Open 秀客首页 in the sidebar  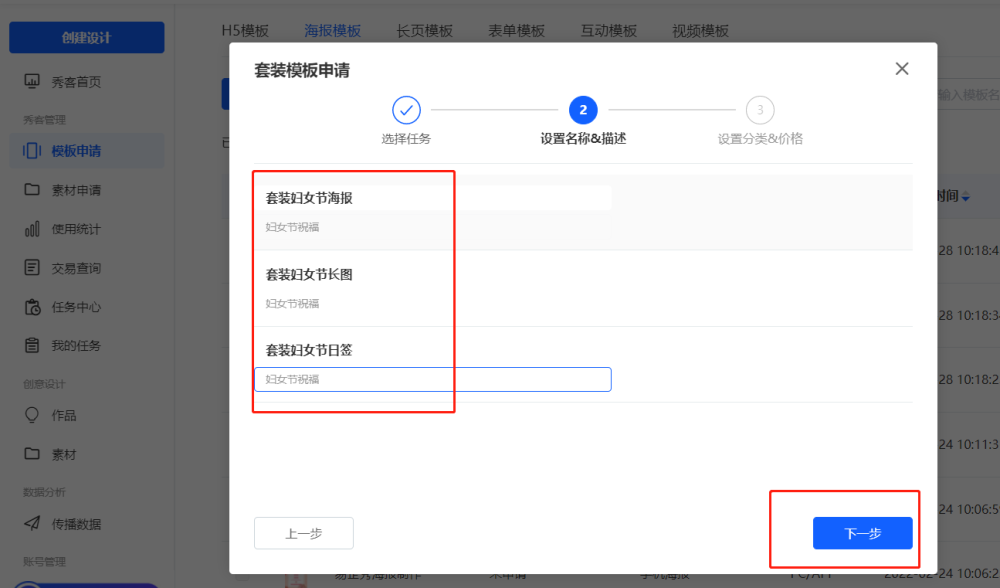coord(76,82)
